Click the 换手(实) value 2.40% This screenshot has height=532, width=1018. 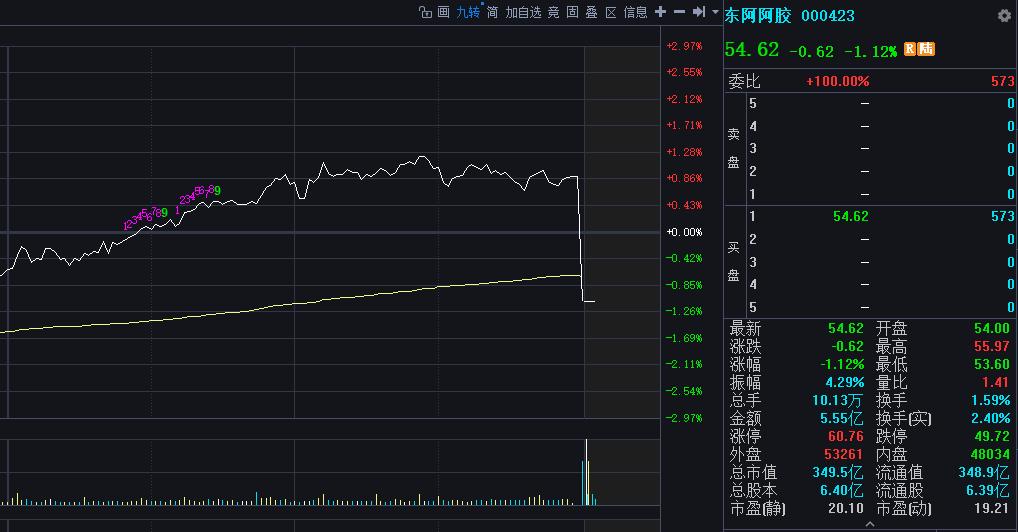point(991,418)
